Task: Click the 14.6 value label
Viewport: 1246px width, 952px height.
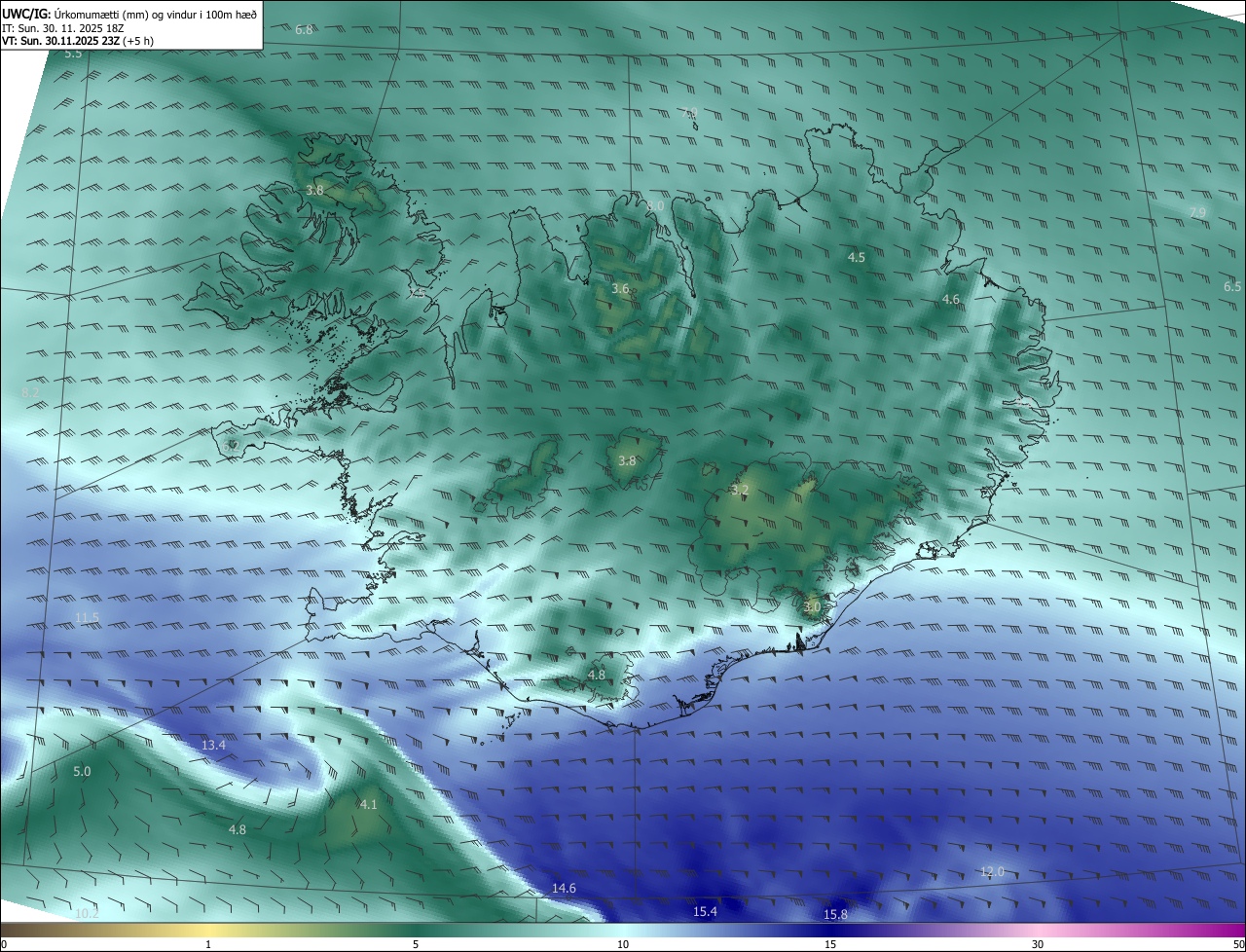Action: [564, 889]
